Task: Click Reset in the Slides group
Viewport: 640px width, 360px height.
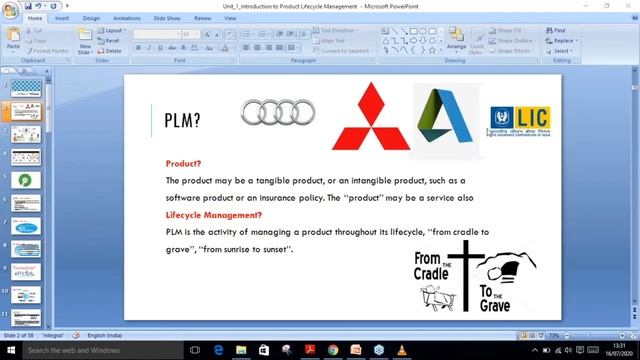Action: tap(109, 41)
